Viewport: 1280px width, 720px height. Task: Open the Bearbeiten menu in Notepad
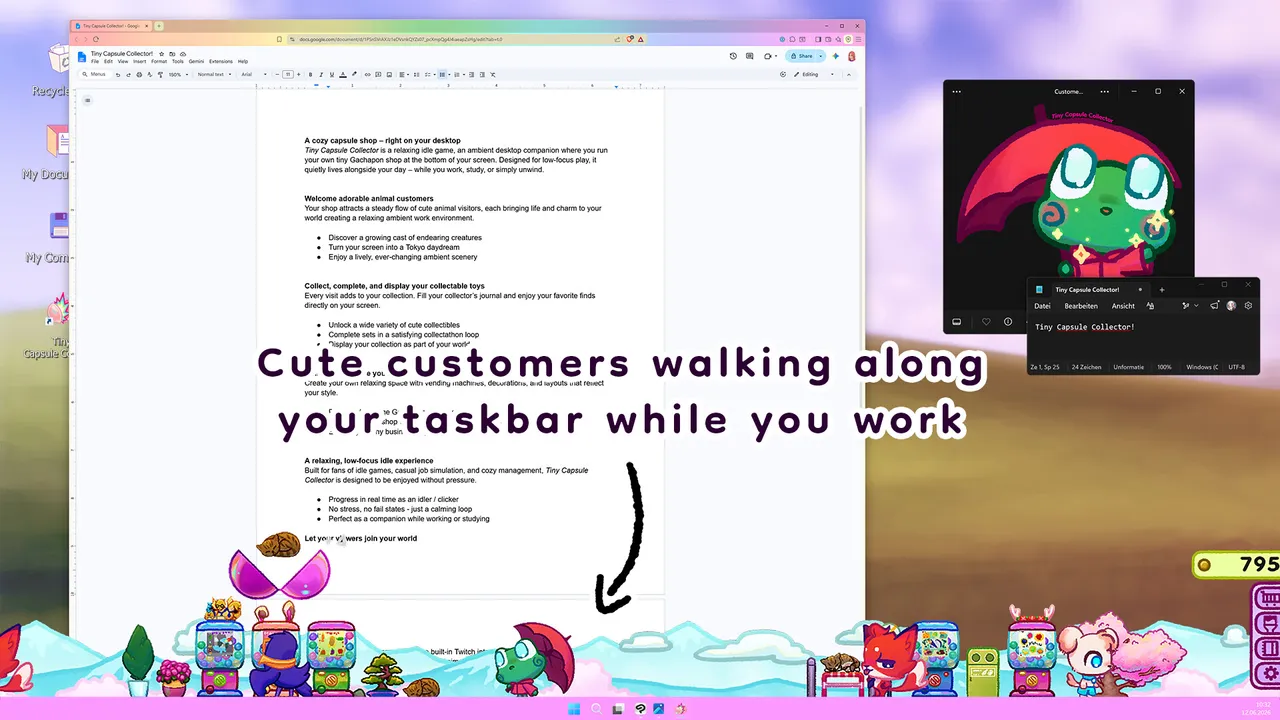click(x=1081, y=306)
